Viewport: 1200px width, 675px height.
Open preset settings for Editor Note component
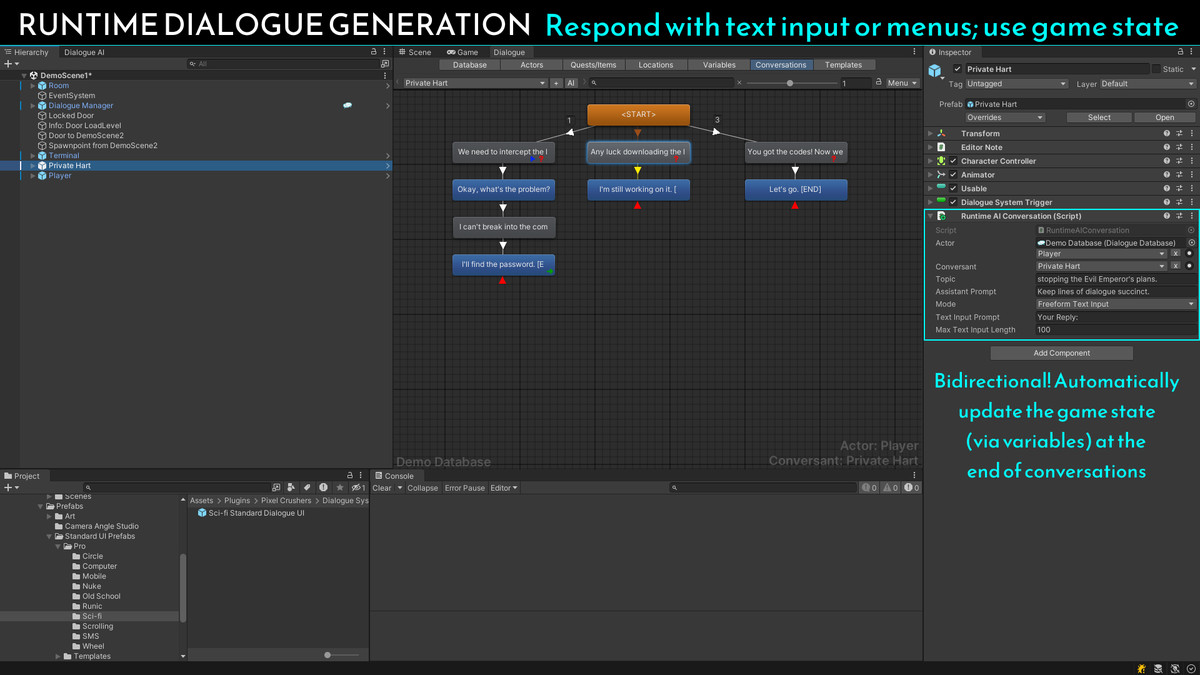pyautogui.click(x=1179, y=147)
